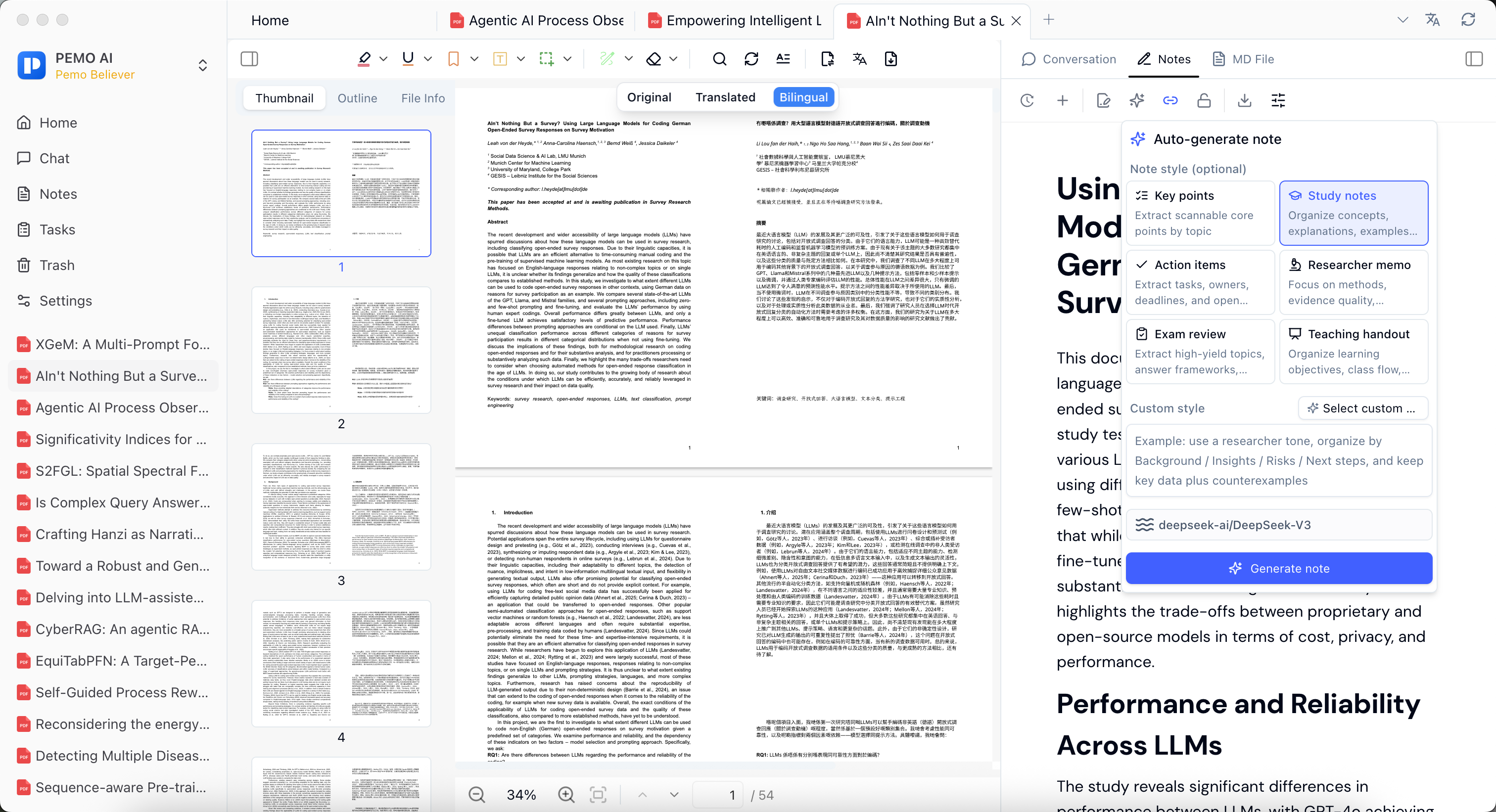Choose the Exam review note style
The width and height of the screenshot is (1496, 812).
[x=1200, y=351]
